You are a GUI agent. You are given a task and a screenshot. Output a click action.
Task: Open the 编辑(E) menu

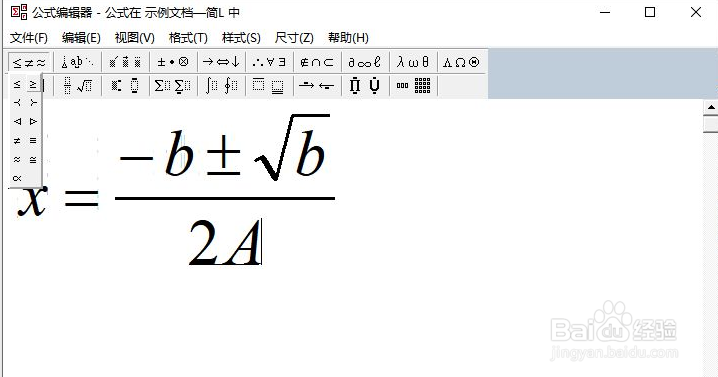pyautogui.click(x=81, y=38)
